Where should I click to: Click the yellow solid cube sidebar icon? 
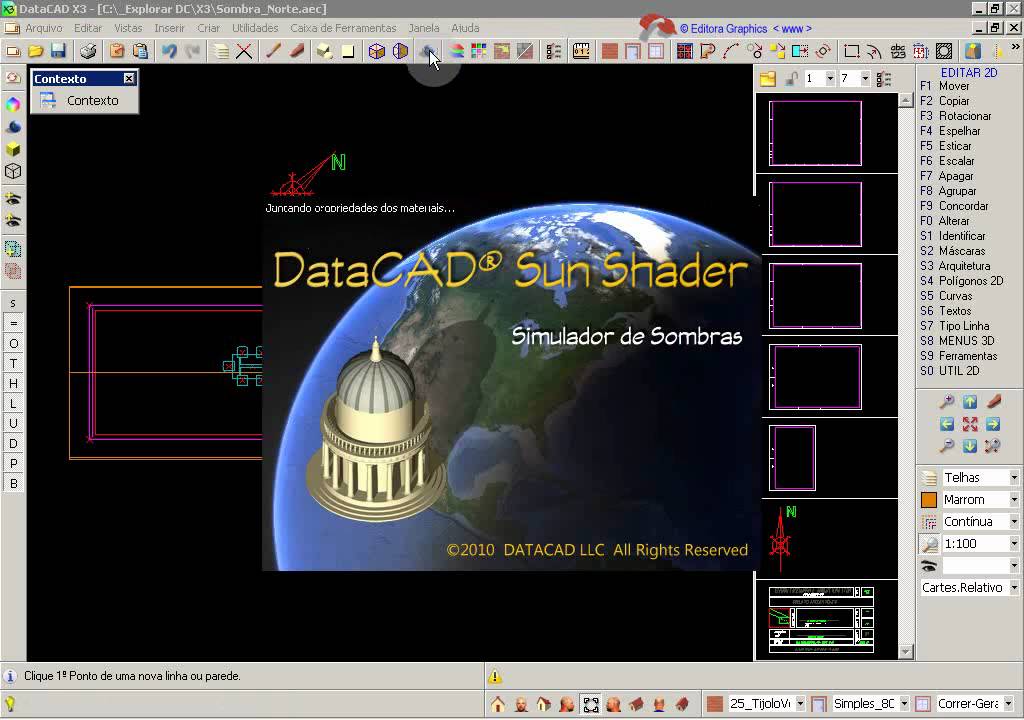13,149
